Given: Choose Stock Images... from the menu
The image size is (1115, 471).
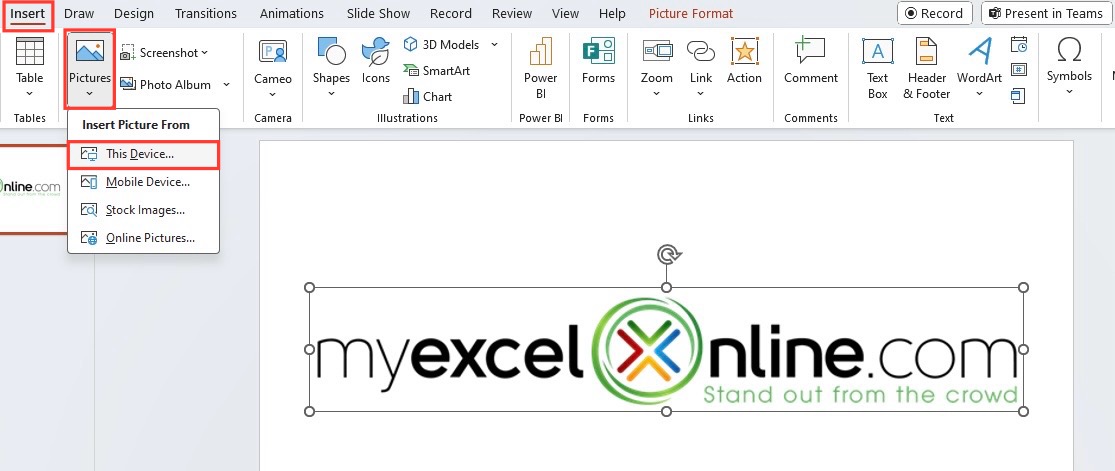Looking at the screenshot, I should click(x=143, y=210).
